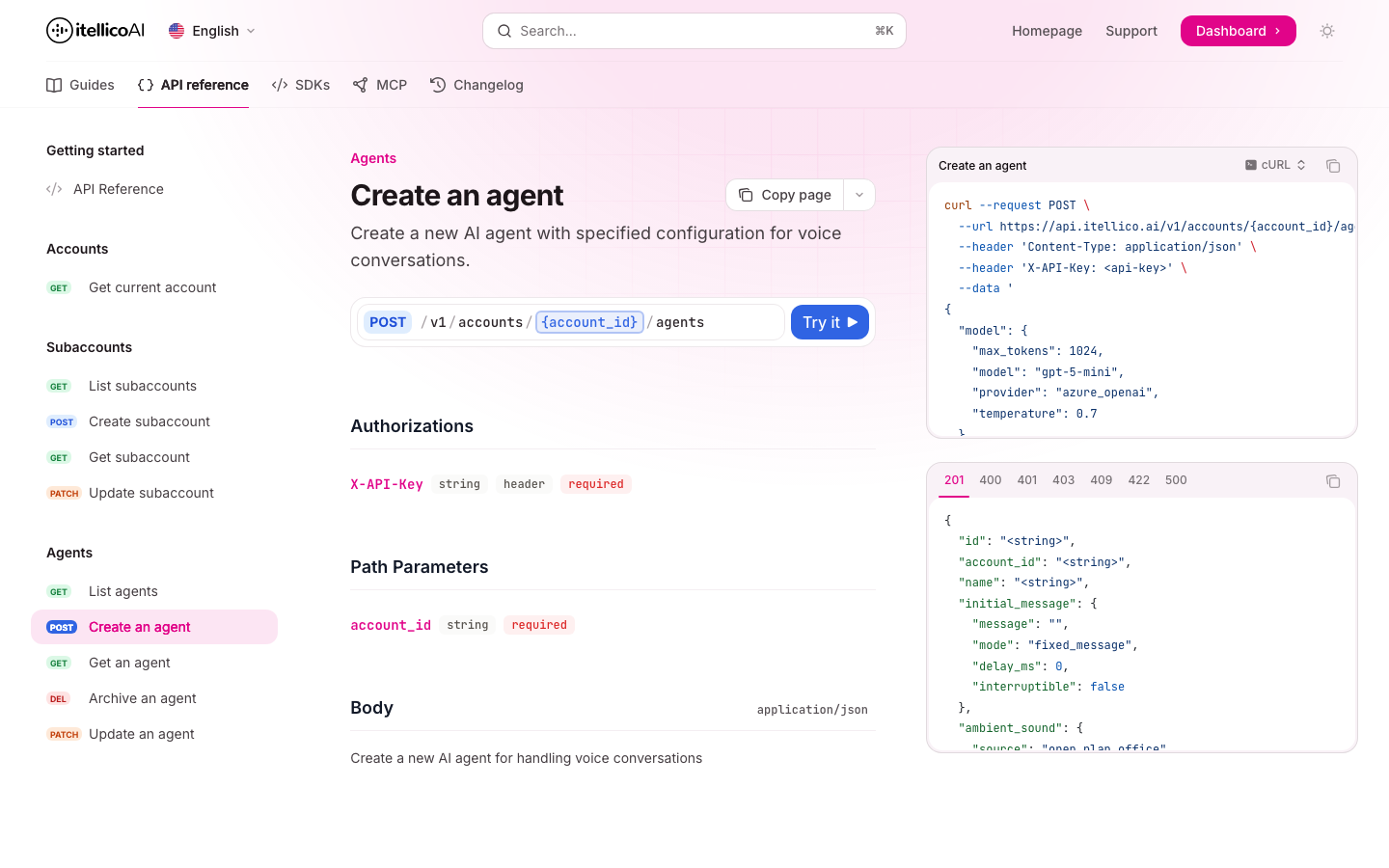The width and height of the screenshot is (1389, 868).
Task: Click the magnifier icon in the search bar
Action: coord(504,30)
